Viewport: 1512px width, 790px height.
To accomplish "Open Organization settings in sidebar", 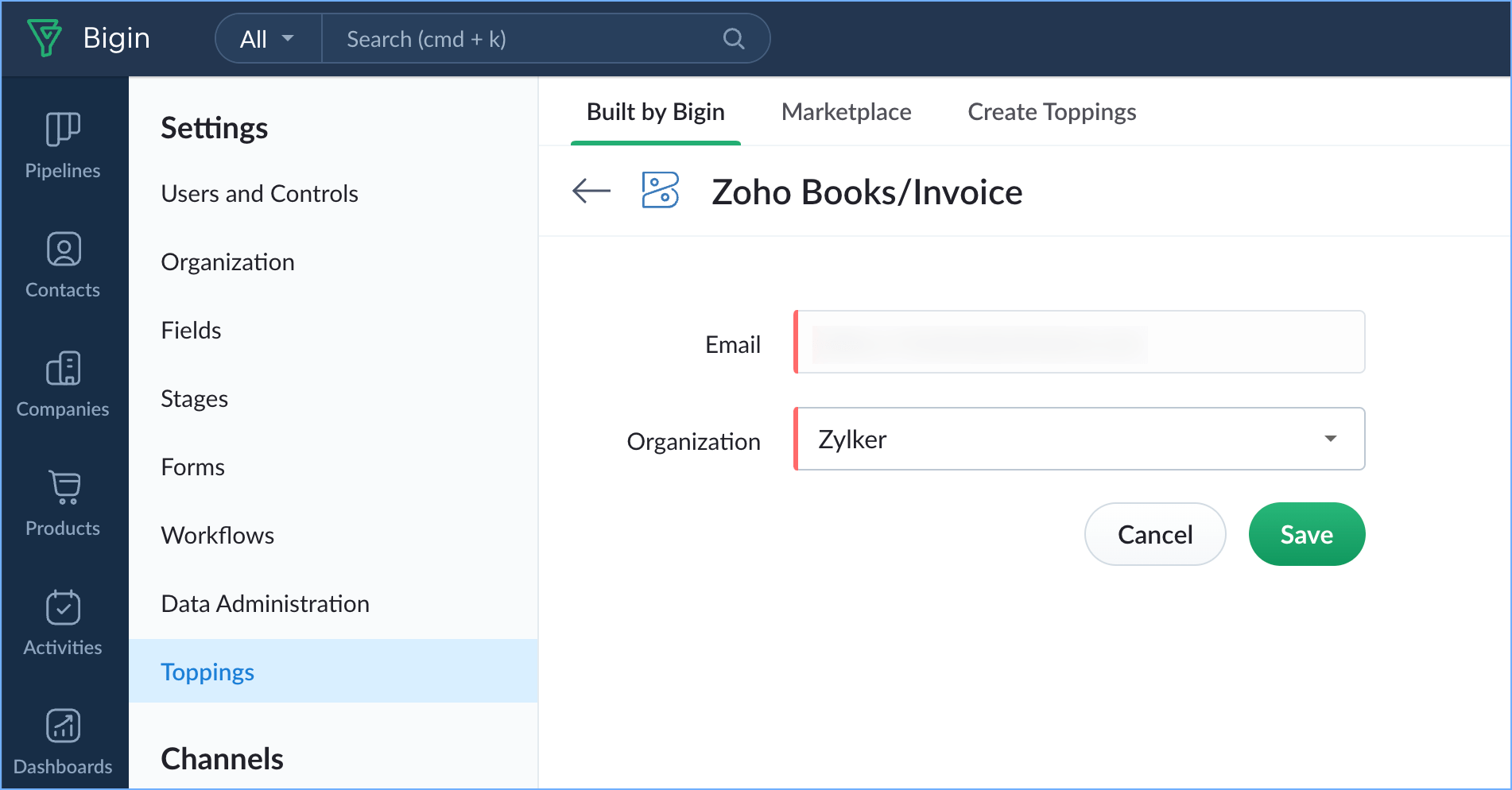I will pyautogui.click(x=227, y=262).
